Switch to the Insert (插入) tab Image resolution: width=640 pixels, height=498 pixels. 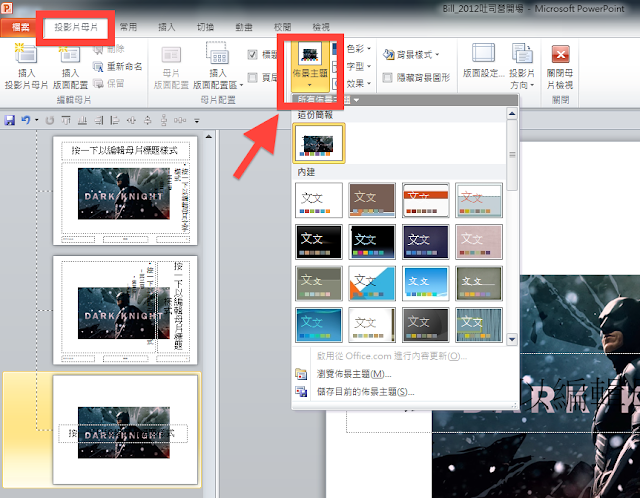[x=167, y=27]
